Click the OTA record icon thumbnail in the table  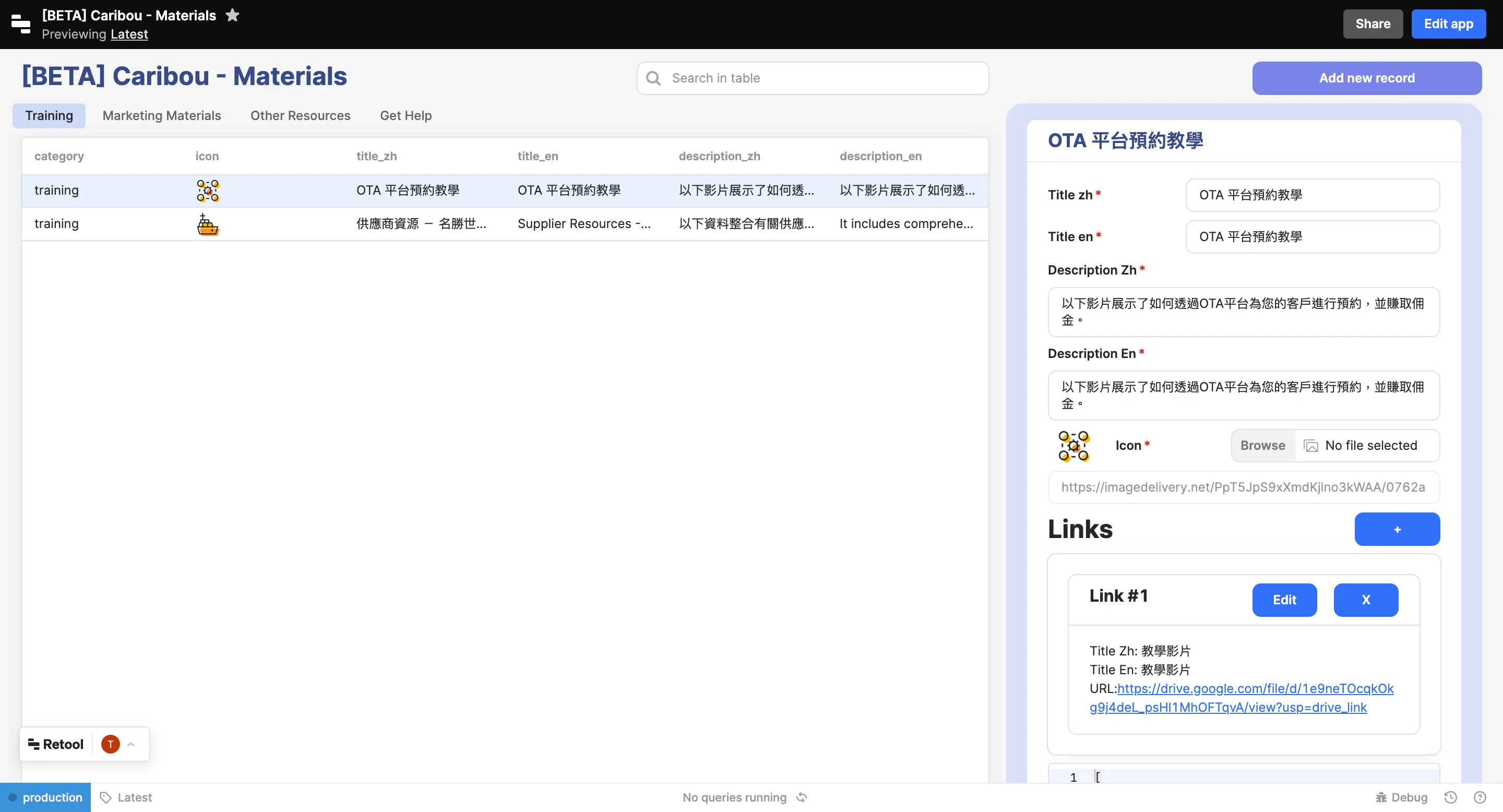pos(208,191)
